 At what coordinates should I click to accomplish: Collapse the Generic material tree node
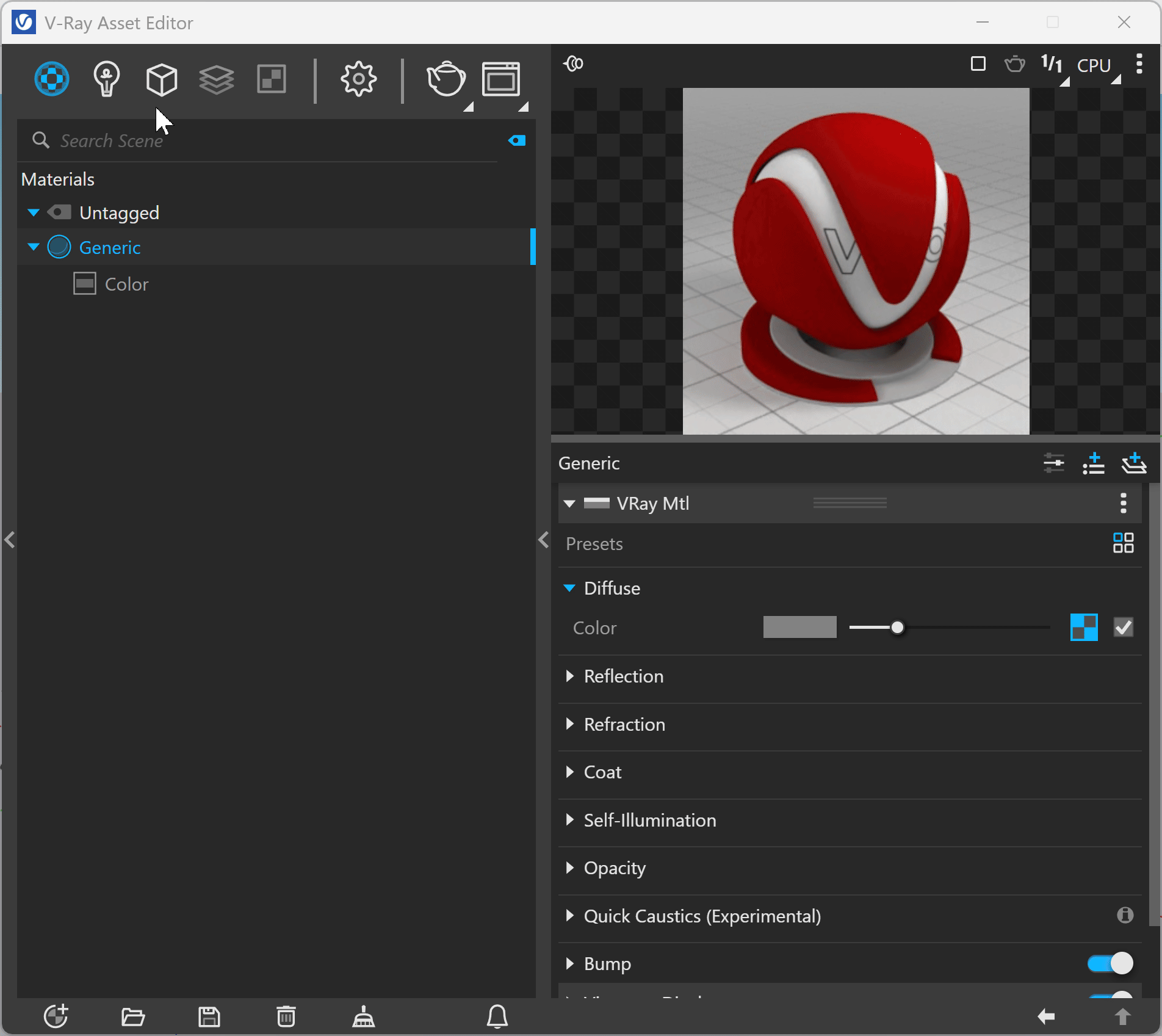pyautogui.click(x=34, y=247)
